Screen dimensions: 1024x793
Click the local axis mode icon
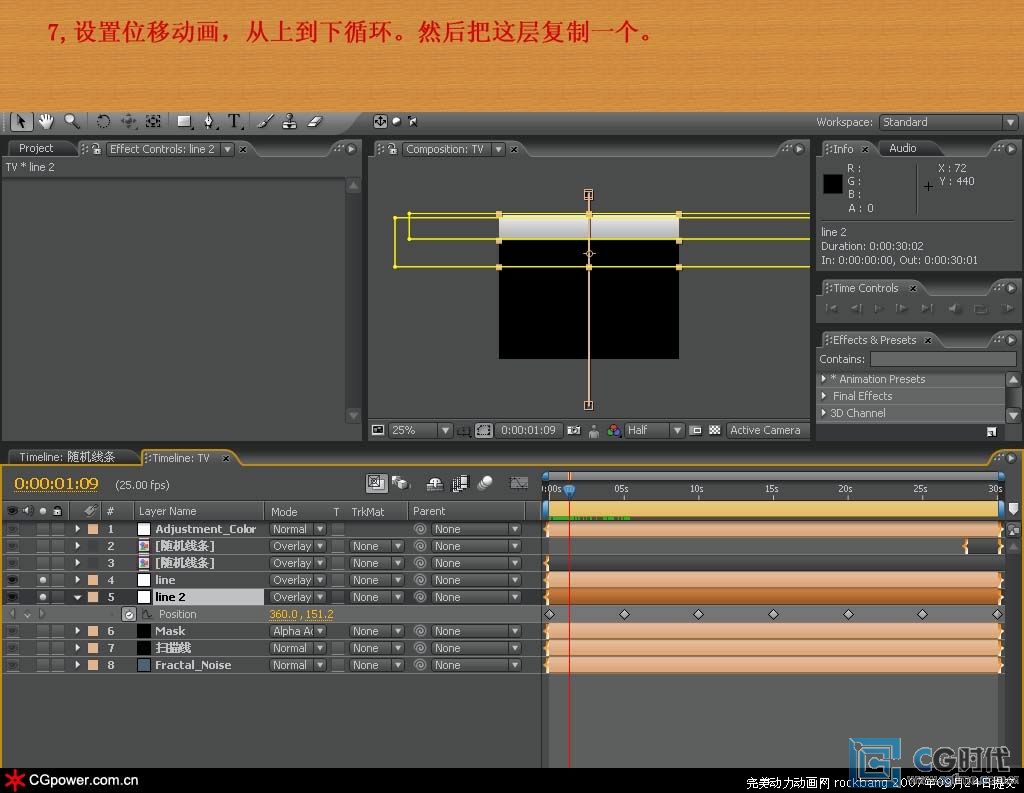click(x=380, y=121)
